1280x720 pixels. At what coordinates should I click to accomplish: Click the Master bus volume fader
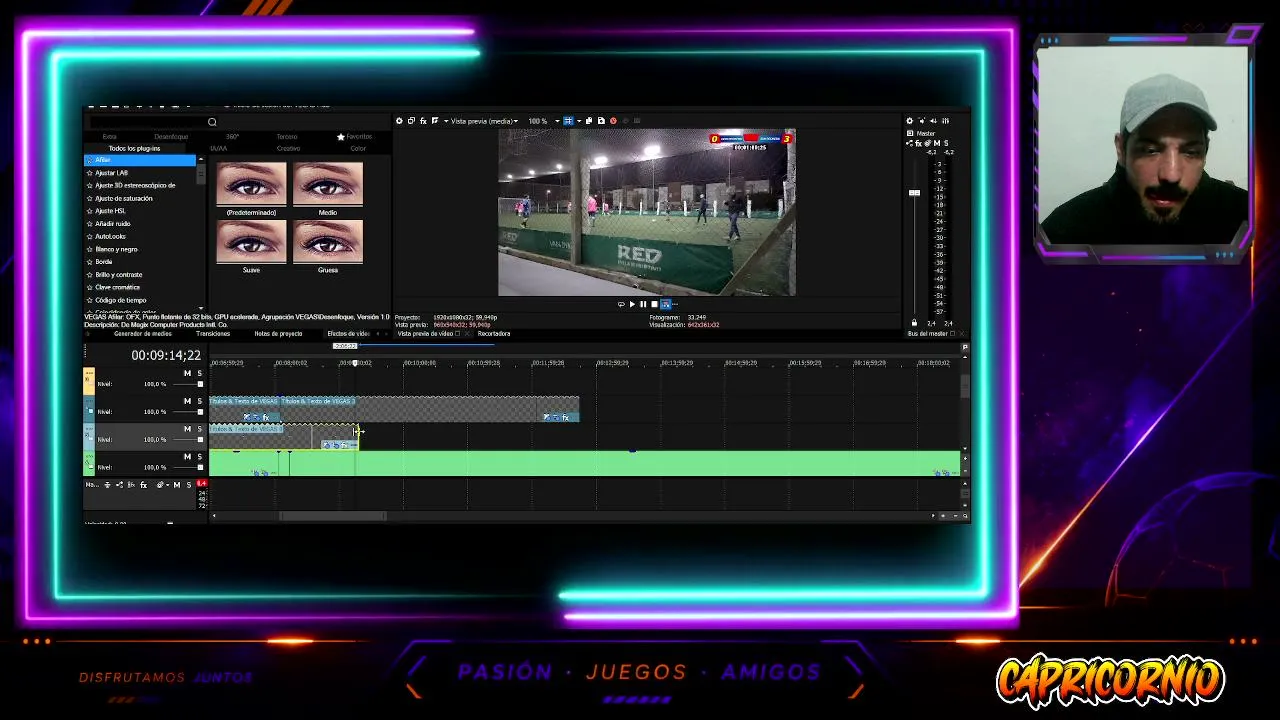914,192
